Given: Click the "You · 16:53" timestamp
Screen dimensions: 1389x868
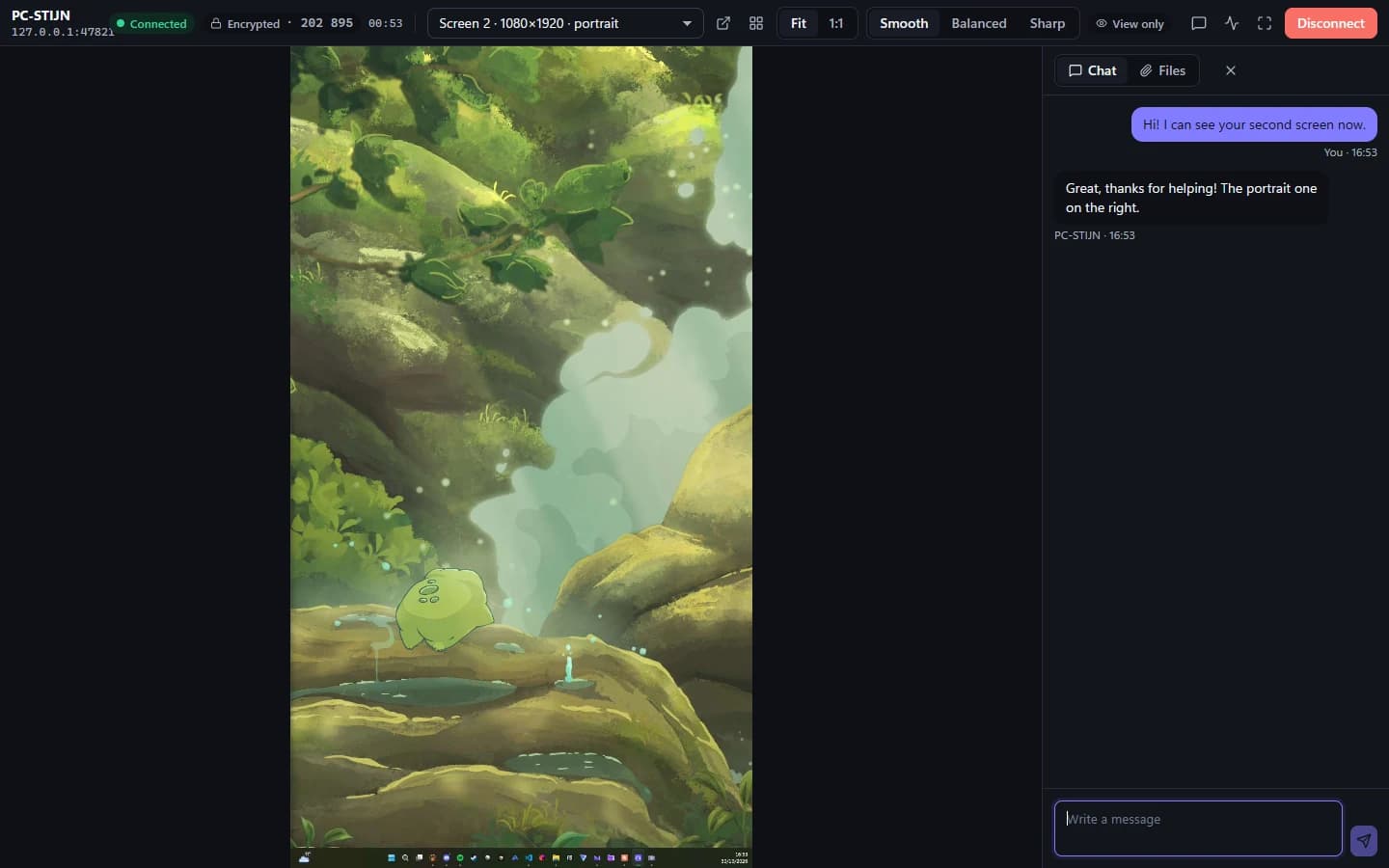Looking at the screenshot, I should click(x=1350, y=152).
